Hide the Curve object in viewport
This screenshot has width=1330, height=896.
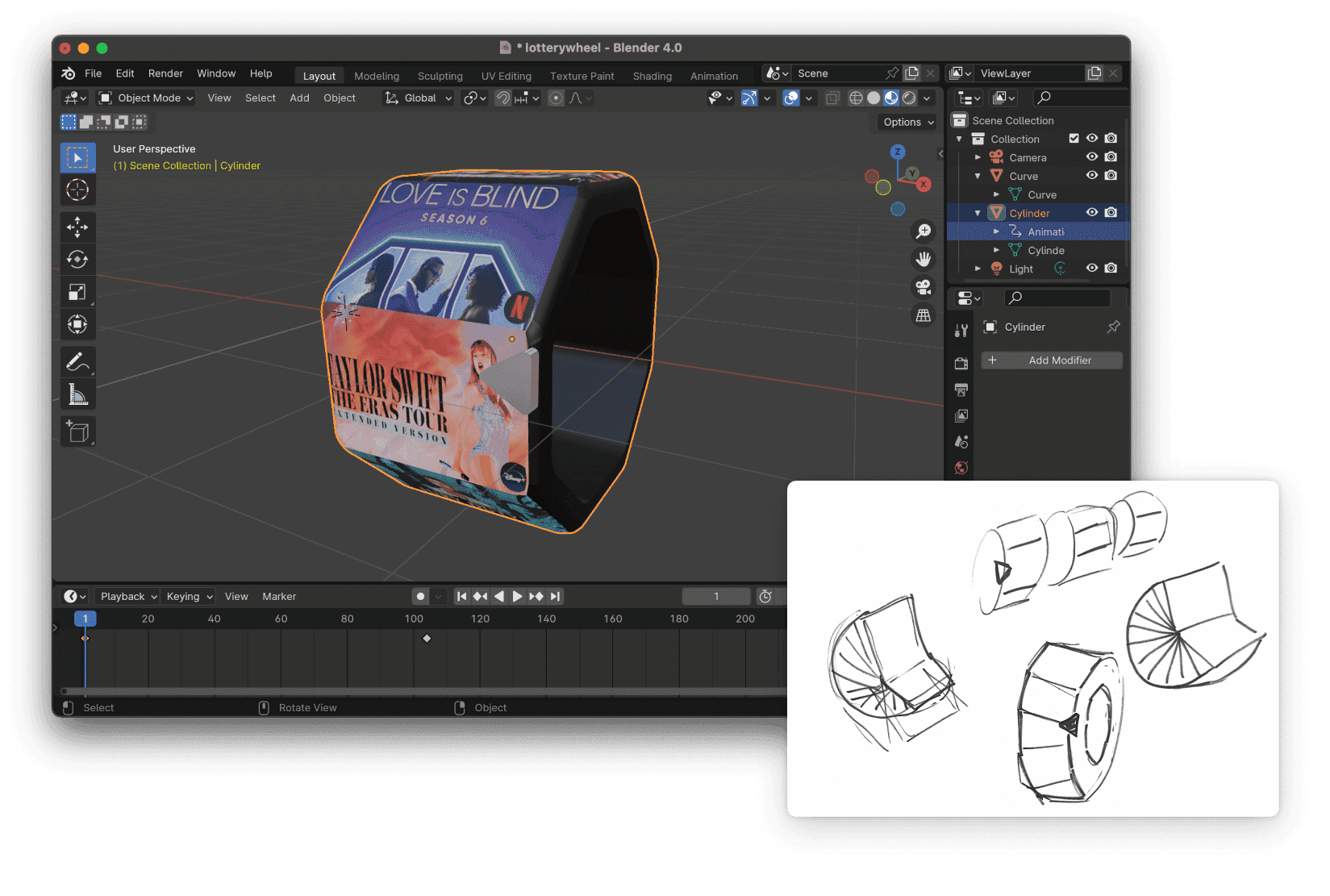pyautogui.click(x=1092, y=176)
